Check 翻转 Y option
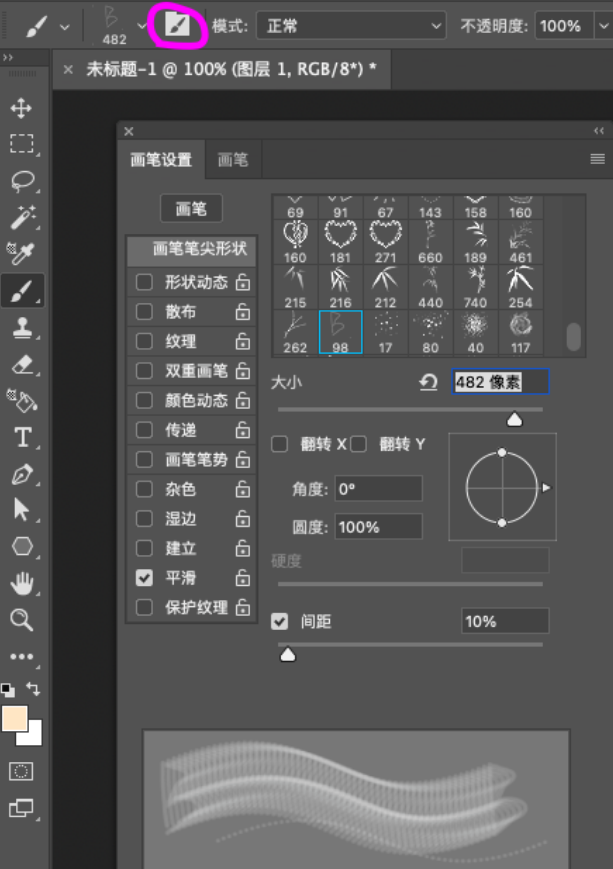Image resolution: width=613 pixels, height=869 pixels. click(359, 444)
